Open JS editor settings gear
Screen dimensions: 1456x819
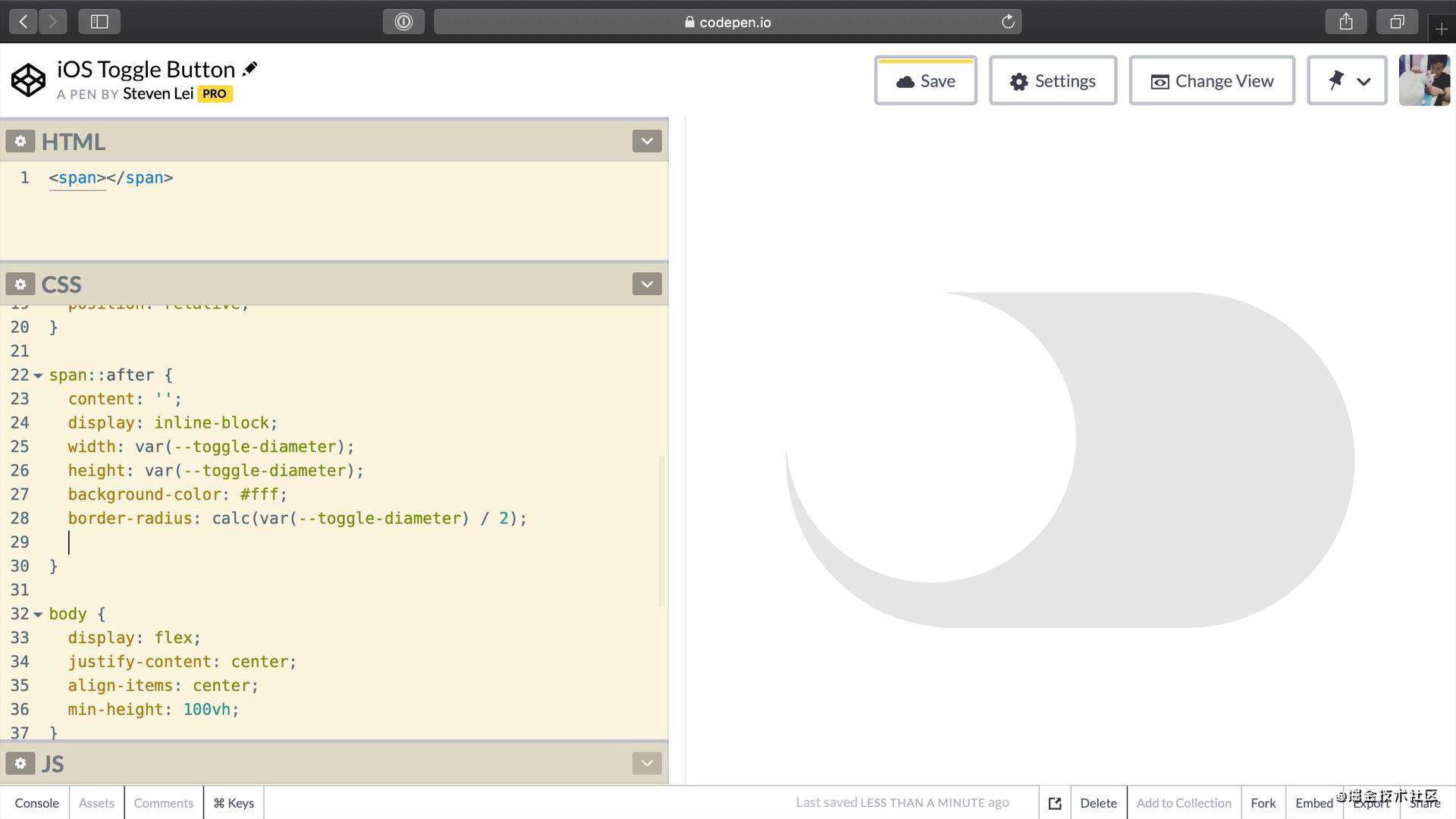coord(20,763)
